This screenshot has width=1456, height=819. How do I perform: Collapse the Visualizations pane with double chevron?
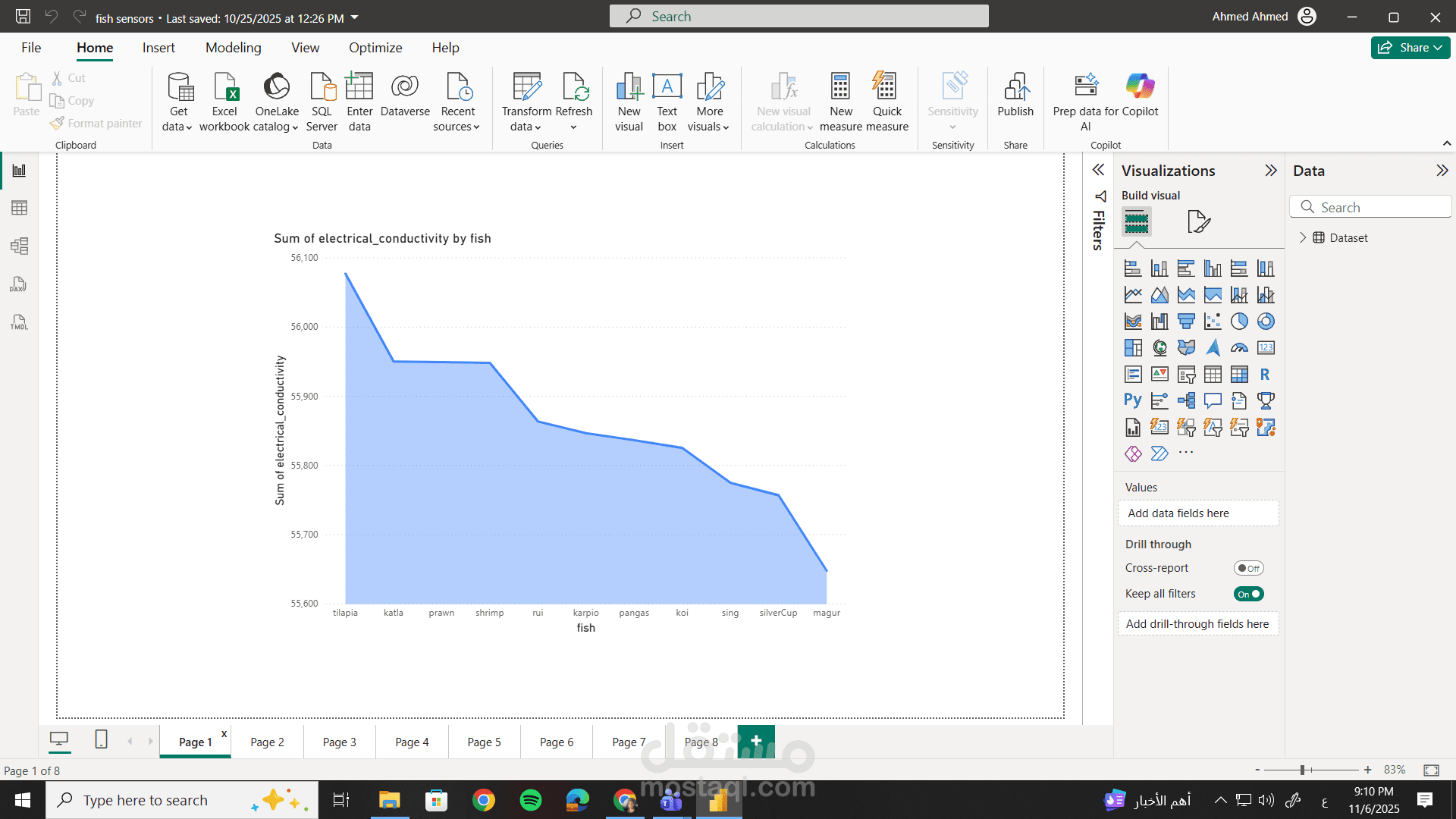1271,171
